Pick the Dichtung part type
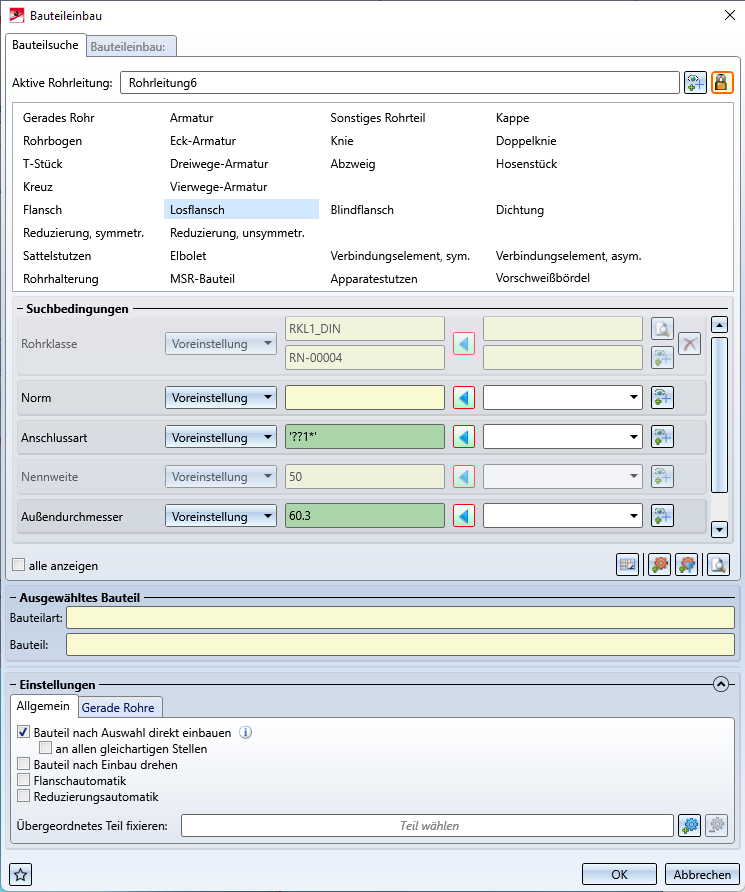Viewport: 745px width, 892px height. tap(520, 210)
